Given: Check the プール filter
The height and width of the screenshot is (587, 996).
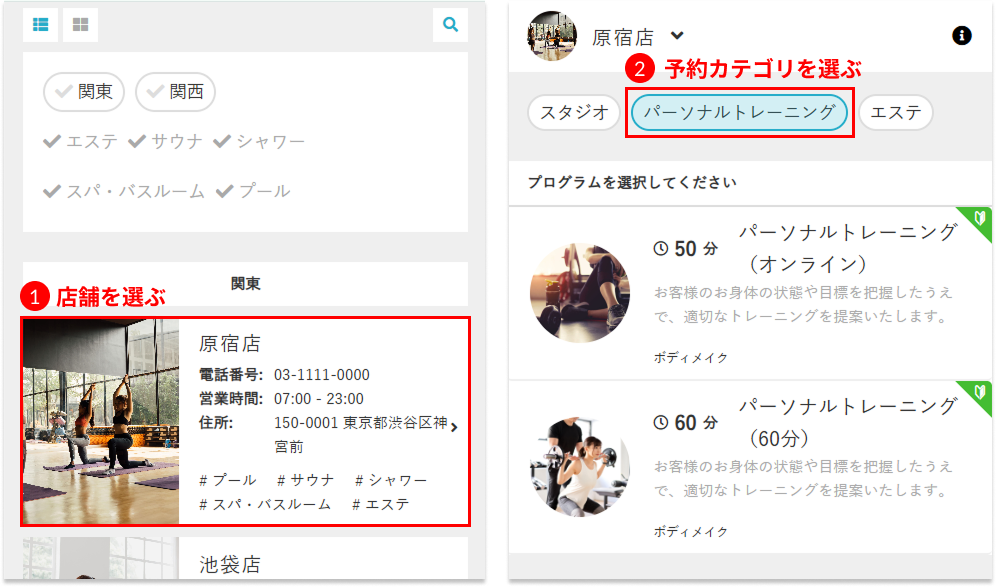Looking at the screenshot, I should (253, 191).
